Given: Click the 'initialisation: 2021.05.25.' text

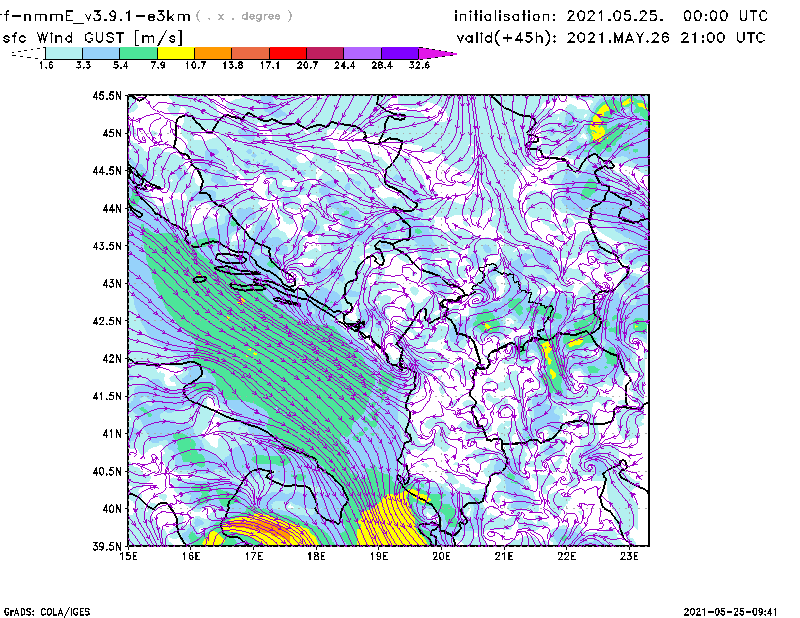Looking at the screenshot, I should pyautogui.click(x=559, y=16).
